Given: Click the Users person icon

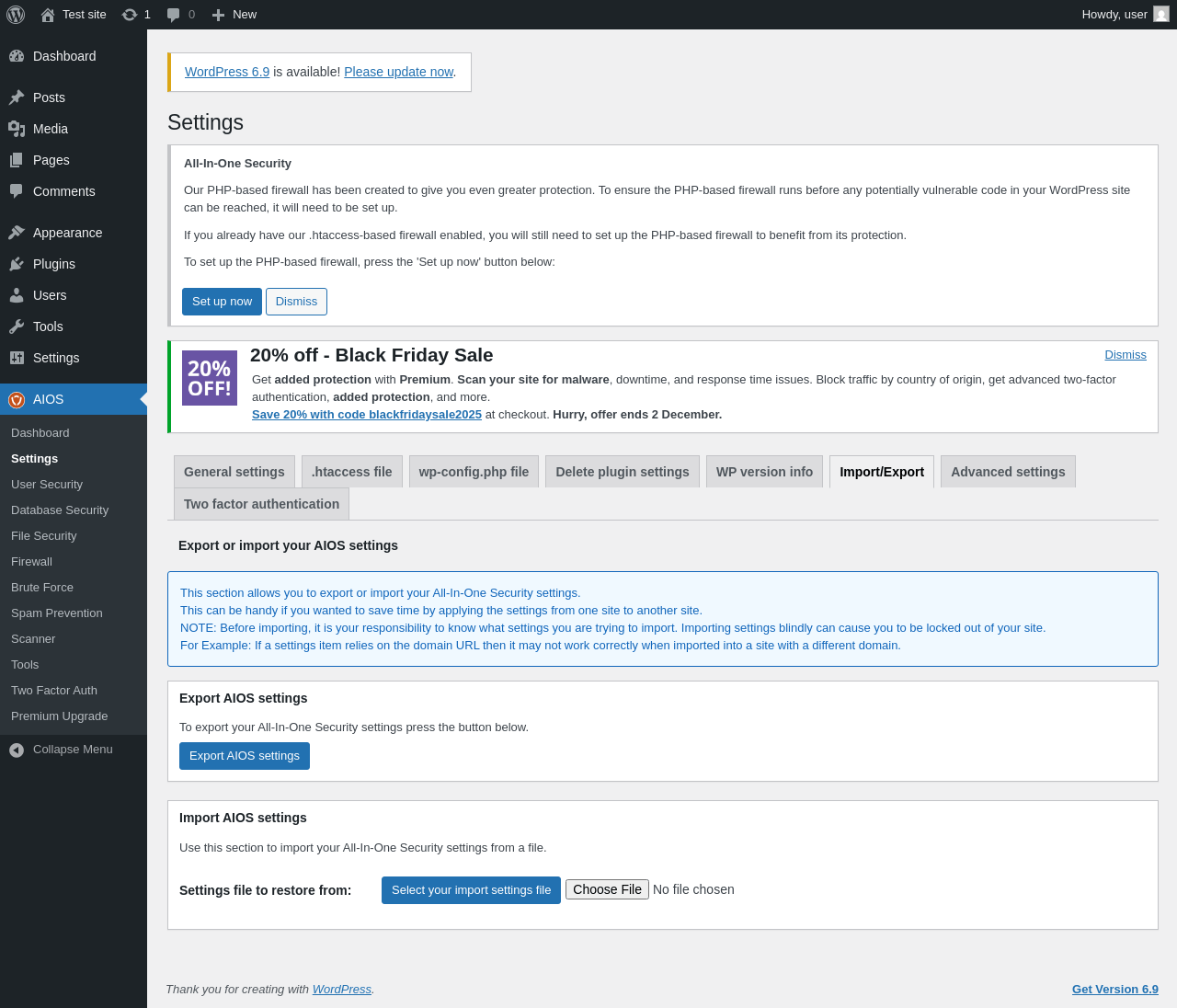Looking at the screenshot, I should tap(17, 295).
